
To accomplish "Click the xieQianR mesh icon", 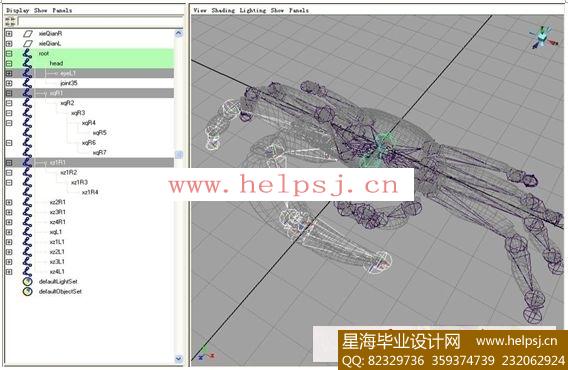I will [x=28, y=34].
